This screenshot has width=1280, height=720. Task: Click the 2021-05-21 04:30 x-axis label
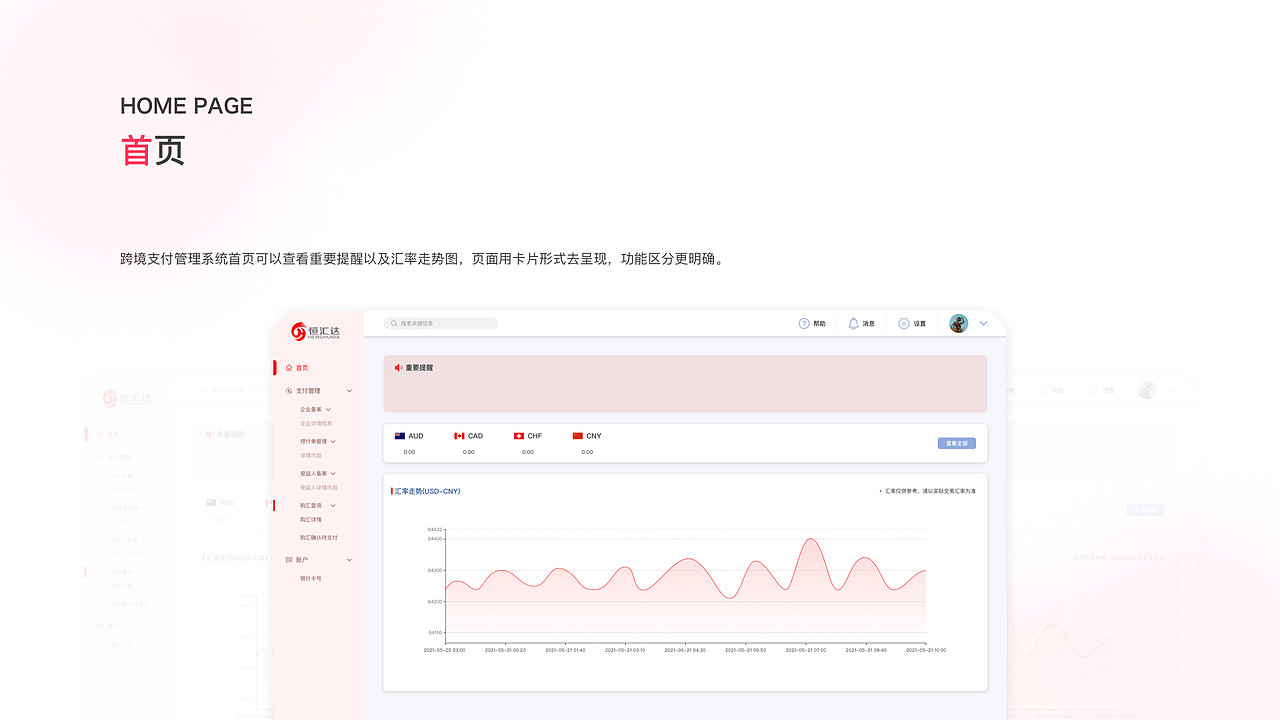(x=685, y=650)
